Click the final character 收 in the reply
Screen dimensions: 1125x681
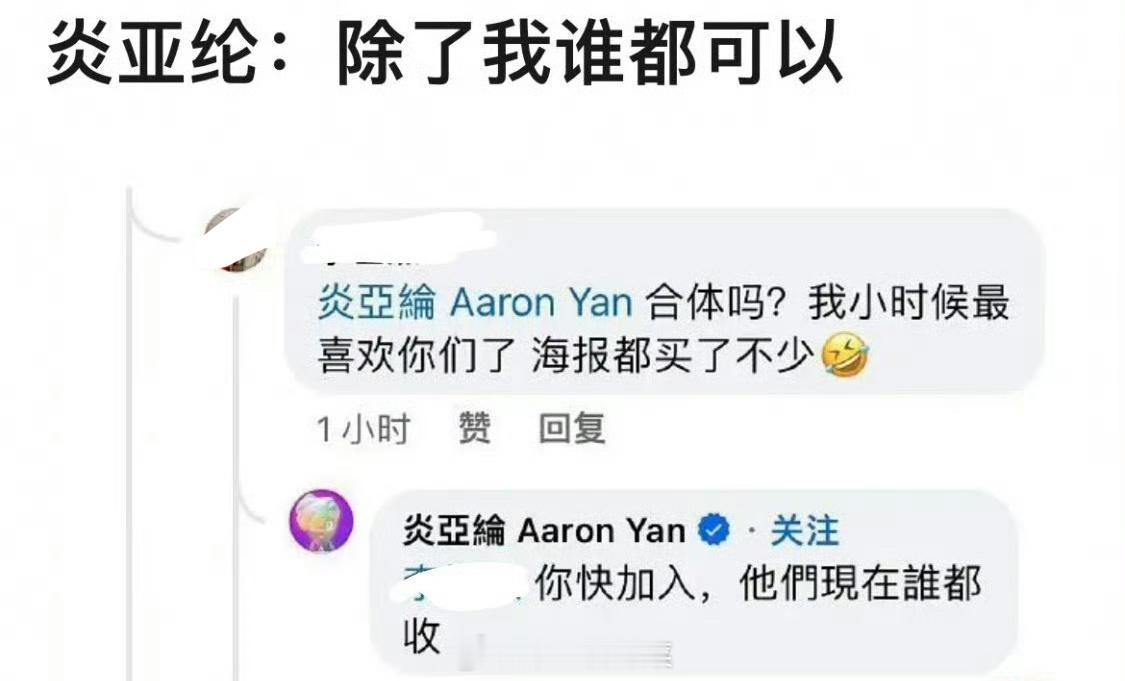[421, 636]
